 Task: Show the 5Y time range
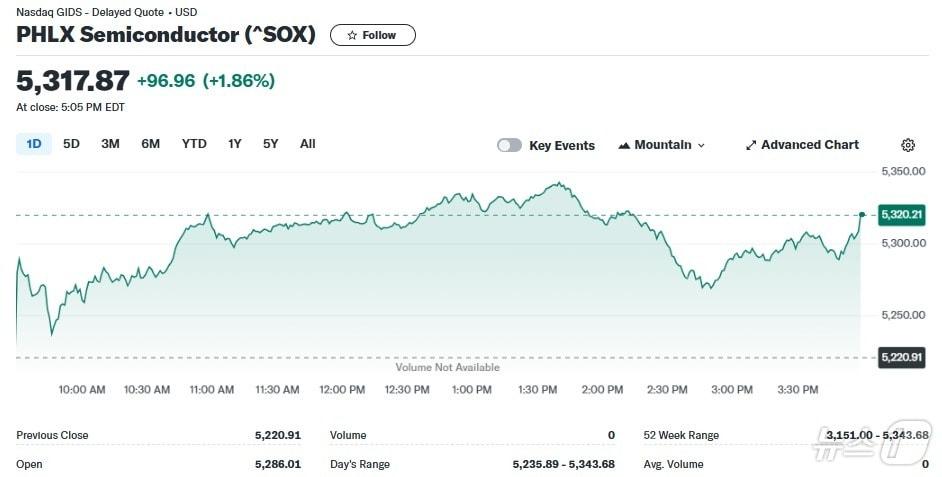pos(271,144)
